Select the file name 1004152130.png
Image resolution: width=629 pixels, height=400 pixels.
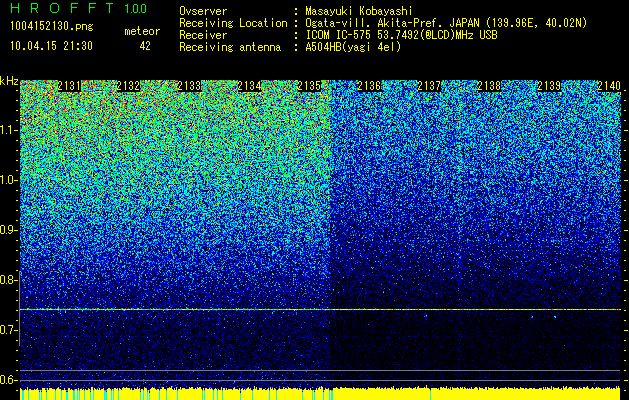click(x=52, y=27)
